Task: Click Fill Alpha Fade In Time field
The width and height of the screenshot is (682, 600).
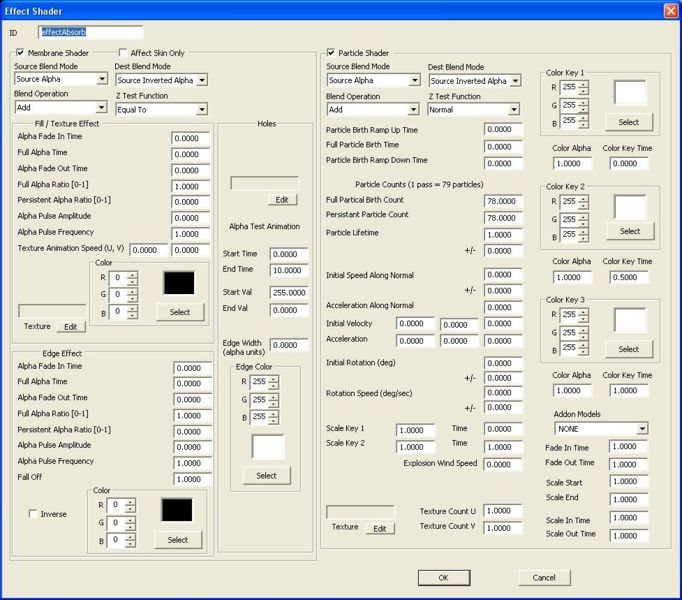Action: coord(191,138)
